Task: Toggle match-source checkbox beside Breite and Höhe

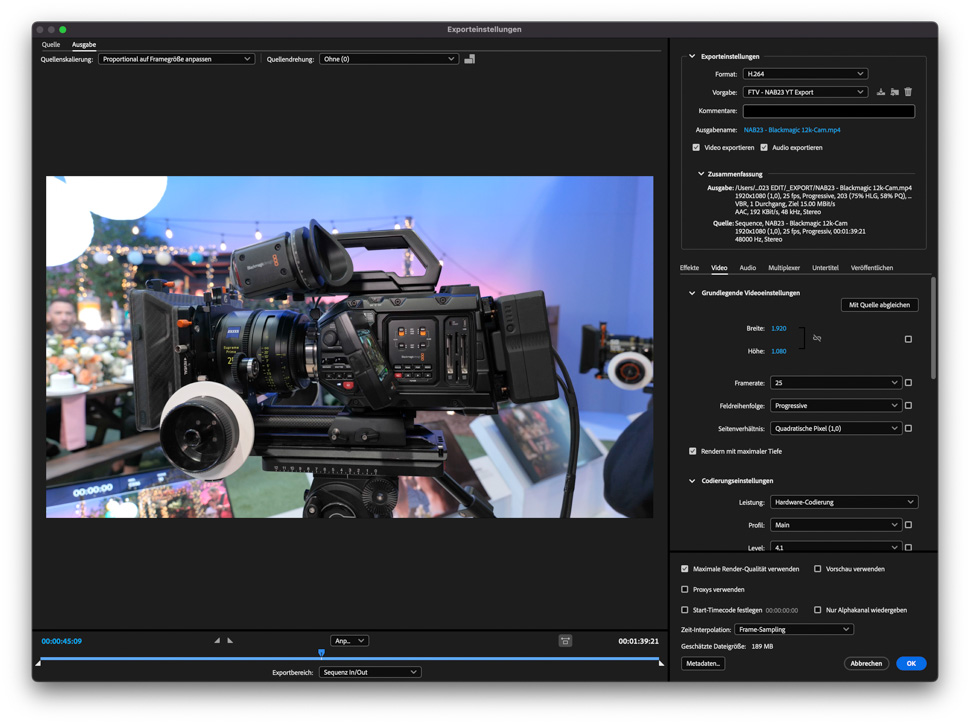Action: pos(908,339)
